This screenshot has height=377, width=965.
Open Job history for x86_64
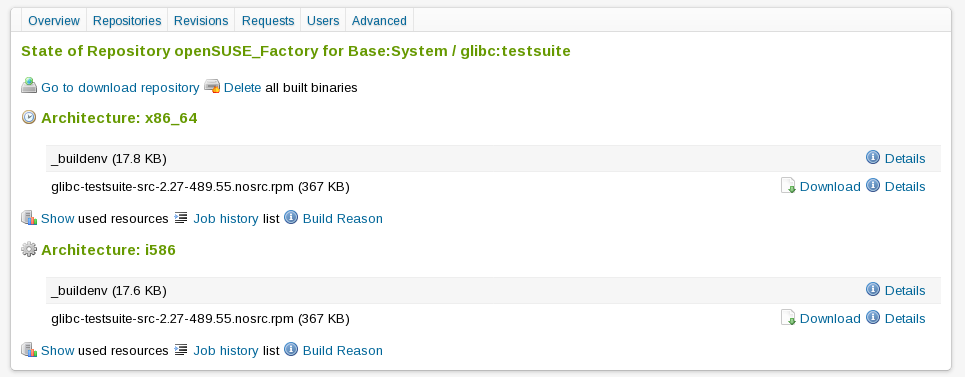coord(226,218)
